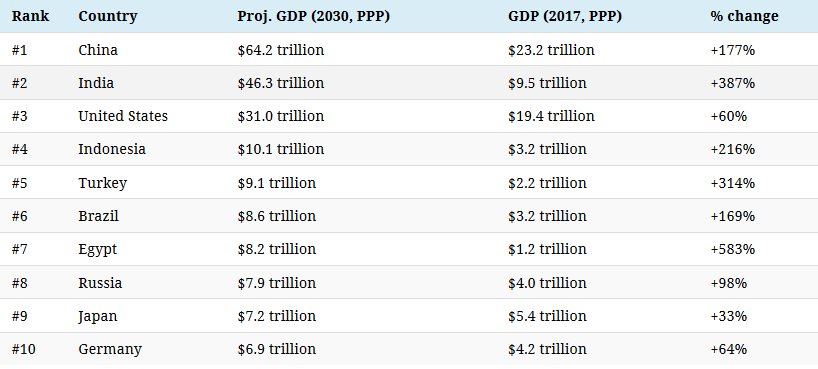Click the $64.2 trillion projected GDP value
Viewport: 818px width, 369px height.
click(x=281, y=50)
